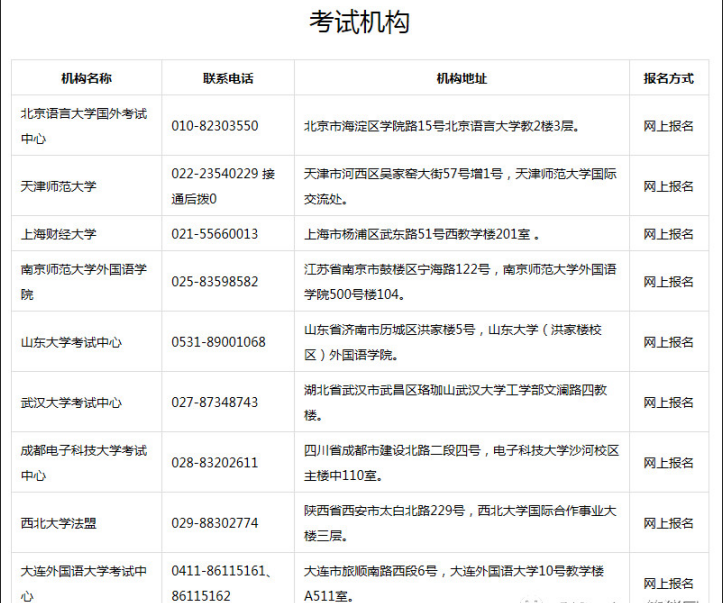Click 网上报名 in the 天津师范大学 row
The height and width of the screenshot is (603, 723).
coord(669,186)
